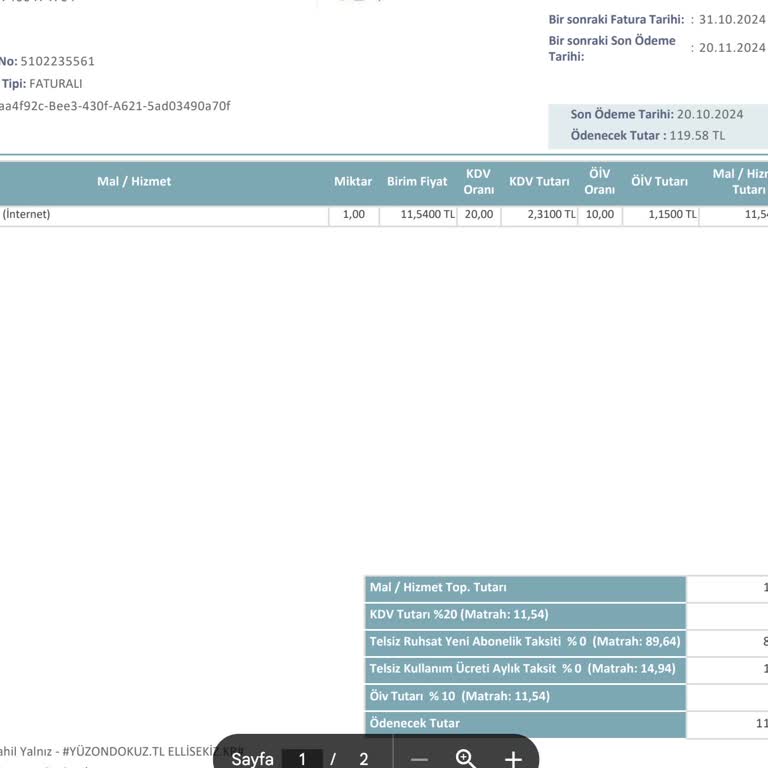
Task: Click the zoom in plus icon
Action: (513, 759)
